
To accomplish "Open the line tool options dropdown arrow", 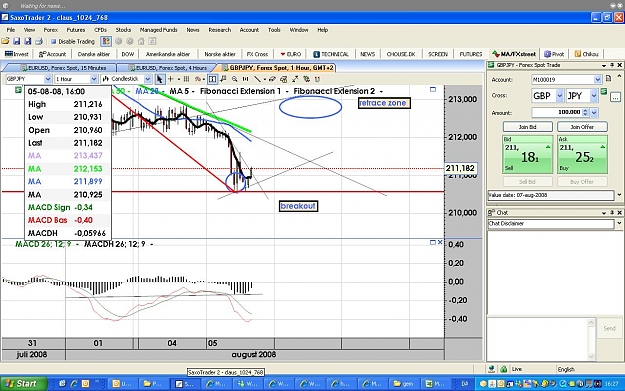I will [265, 79].
